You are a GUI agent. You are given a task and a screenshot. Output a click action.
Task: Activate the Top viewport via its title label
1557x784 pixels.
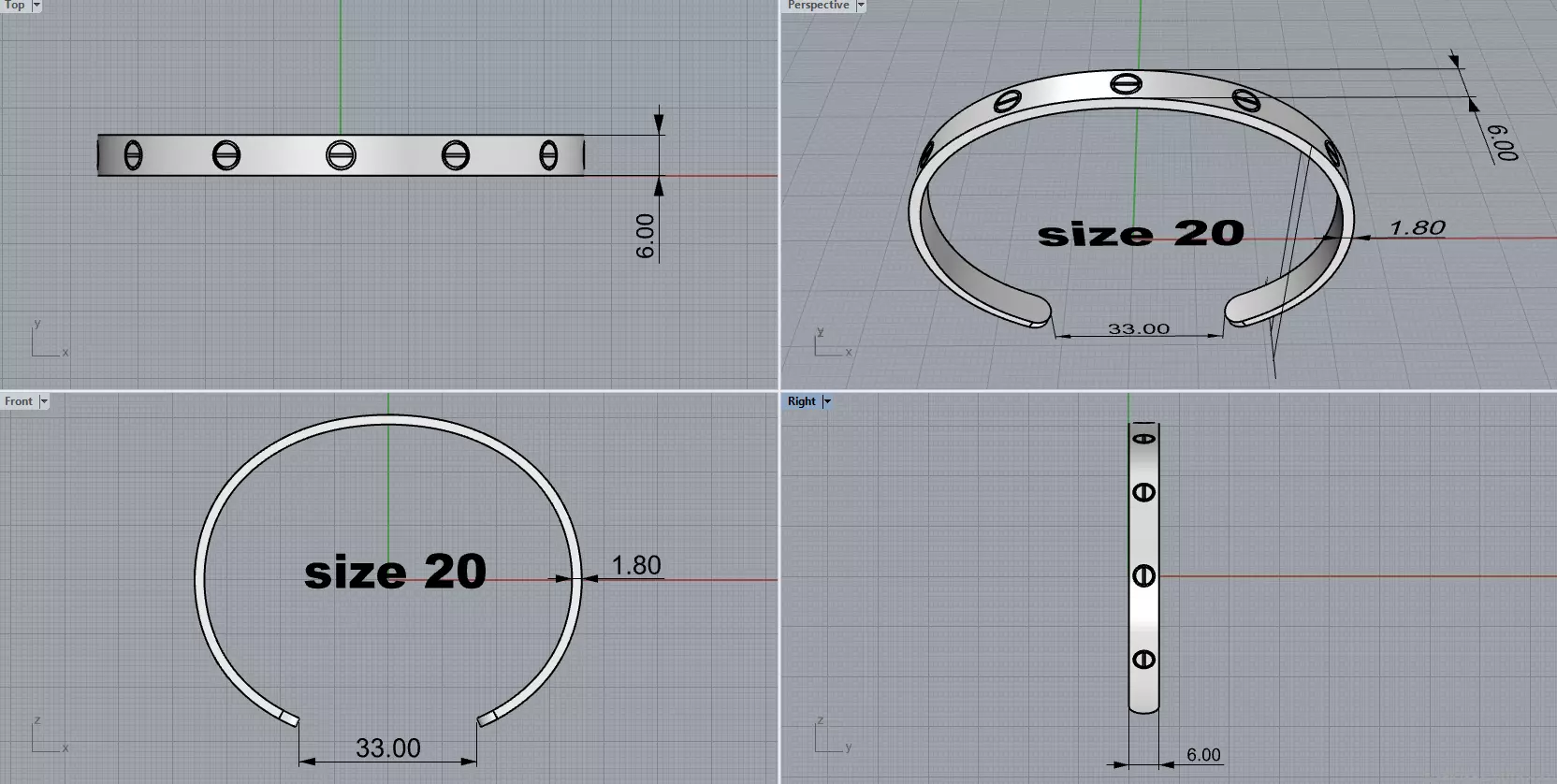click(15, 6)
